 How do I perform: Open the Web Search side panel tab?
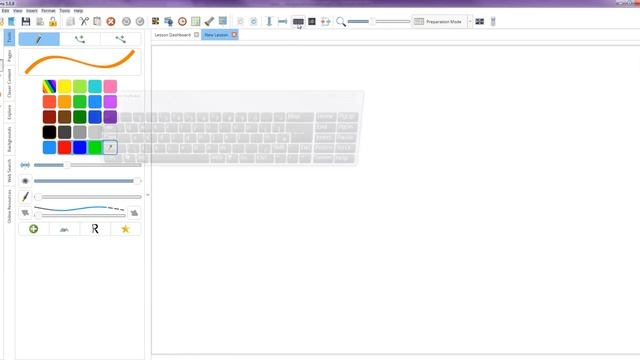click(x=9, y=171)
